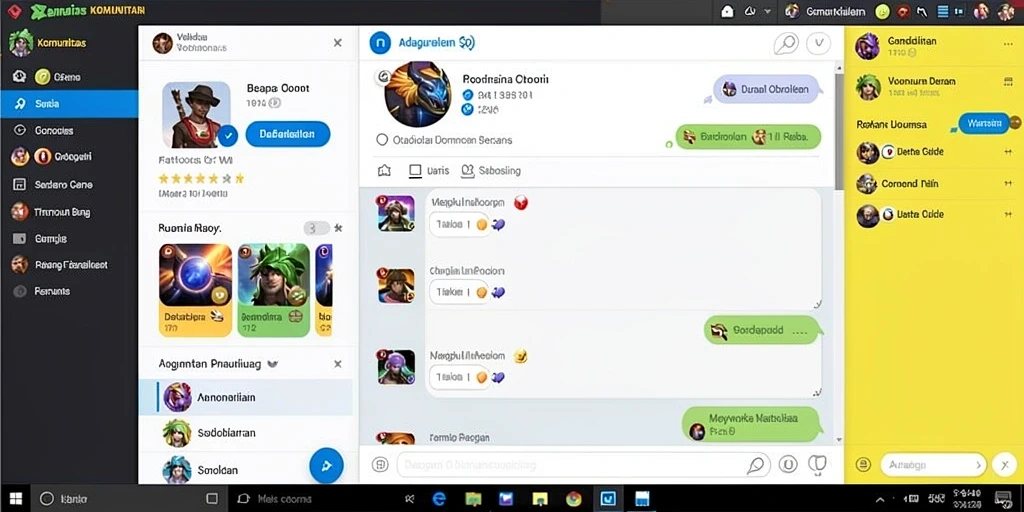Expand options next to Gonddiitan contact

[1008, 44]
